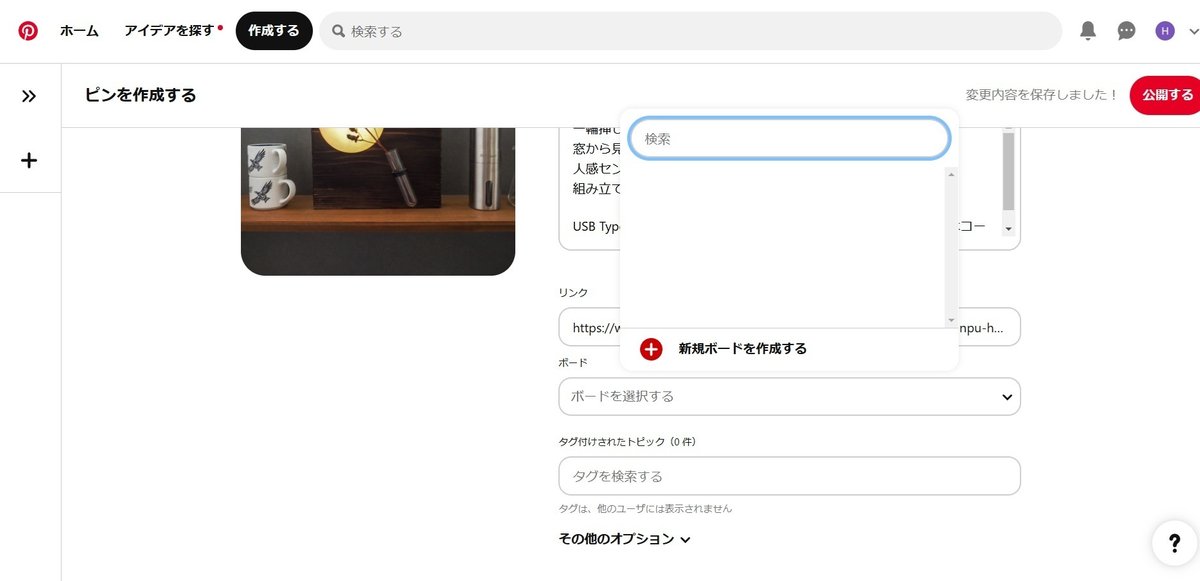The width and height of the screenshot is (1200, 581).
Task: Click the uploaded pin image thumbnail
Action: click(378, 201)
